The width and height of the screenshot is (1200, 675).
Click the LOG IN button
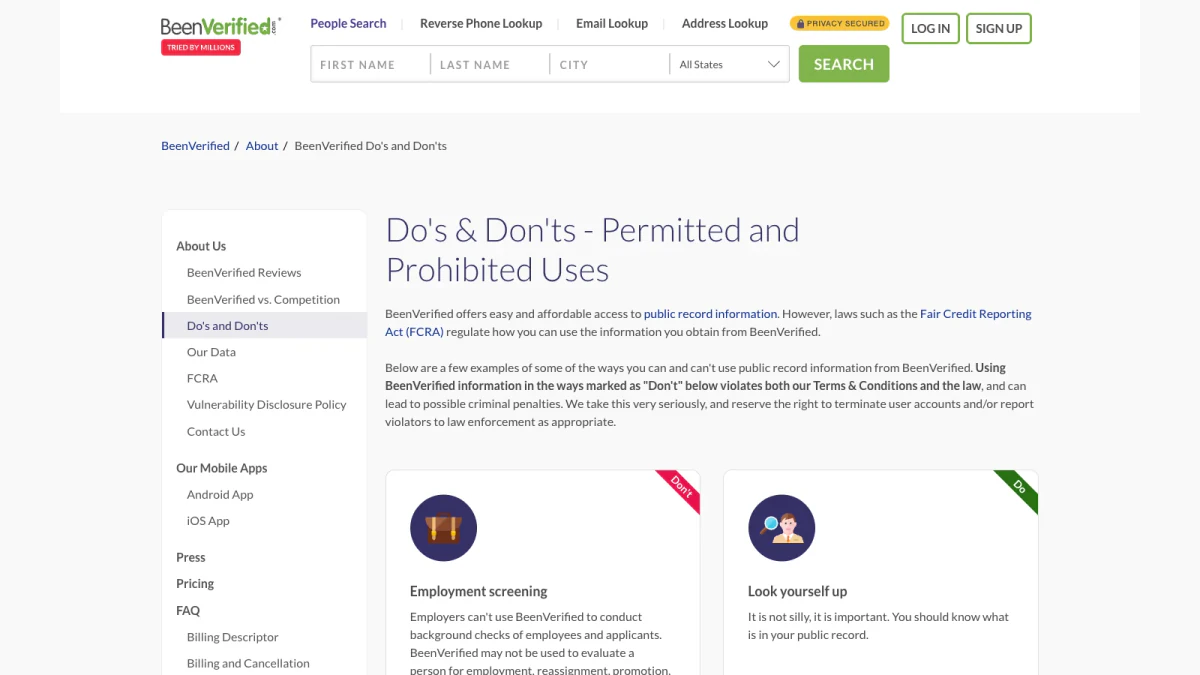[x=930, y=28]
